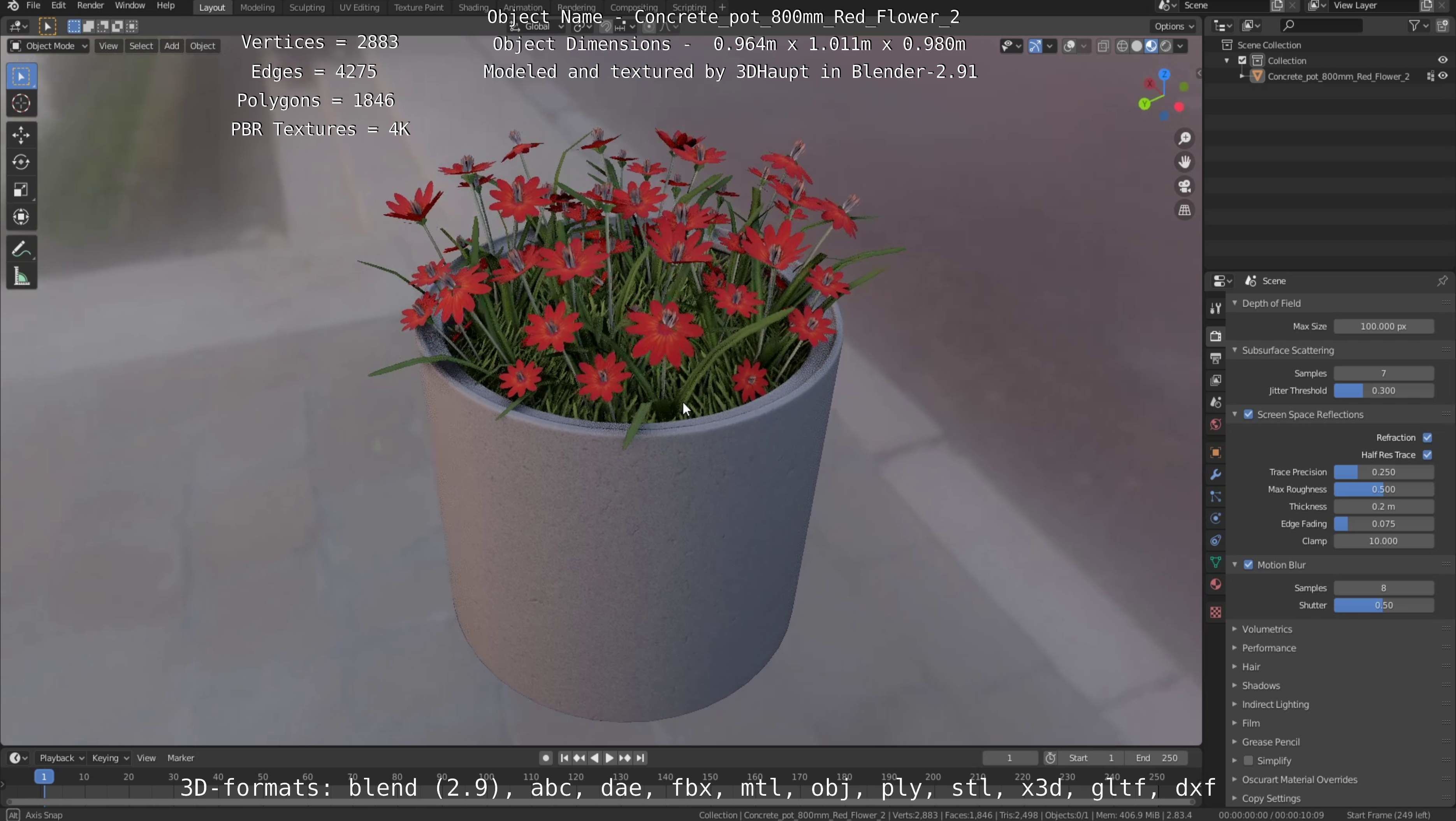Open Material properties tab
Viewport: 1456px width, 821px height.
pos(1215,584)
